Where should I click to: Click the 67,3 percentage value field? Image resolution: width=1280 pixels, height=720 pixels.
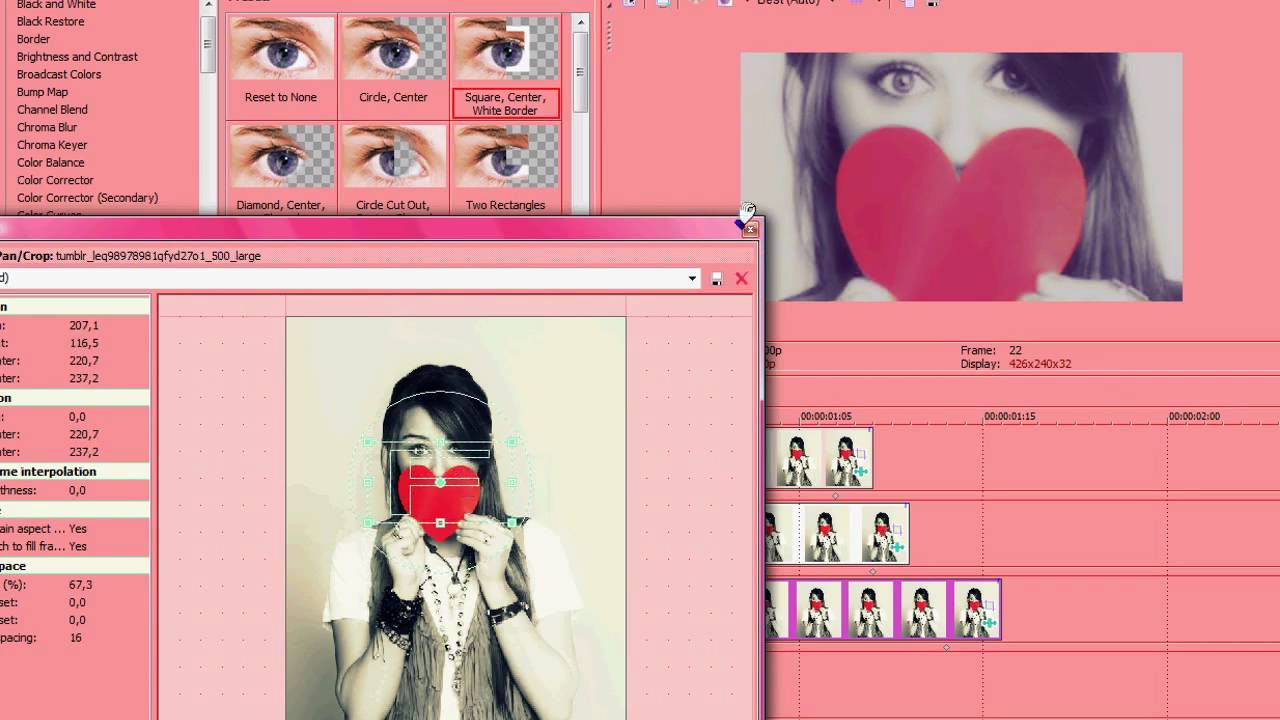point(81,585)
